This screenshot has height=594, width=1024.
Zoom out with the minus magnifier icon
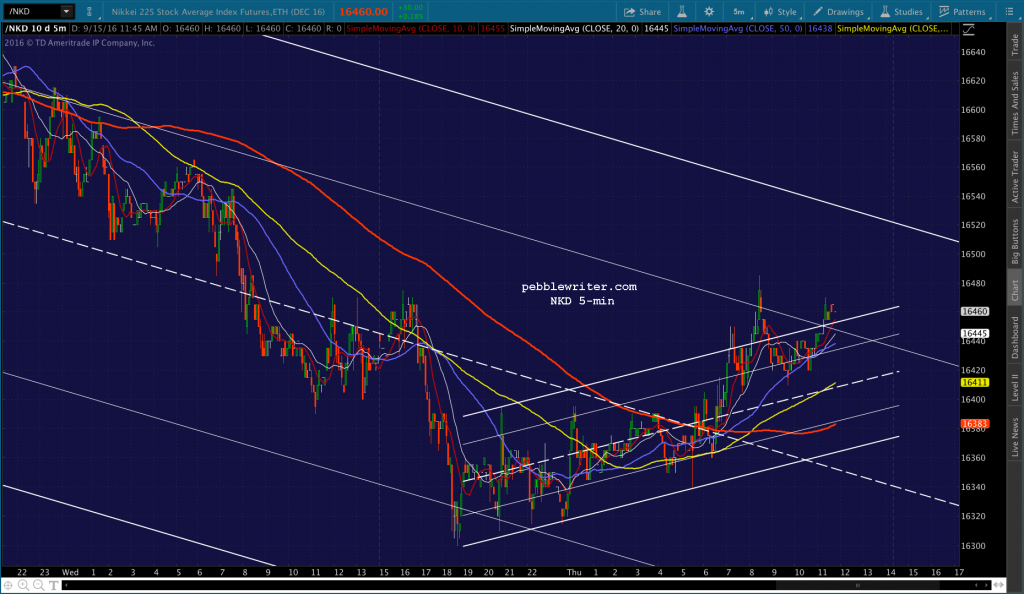pos(39,586)
